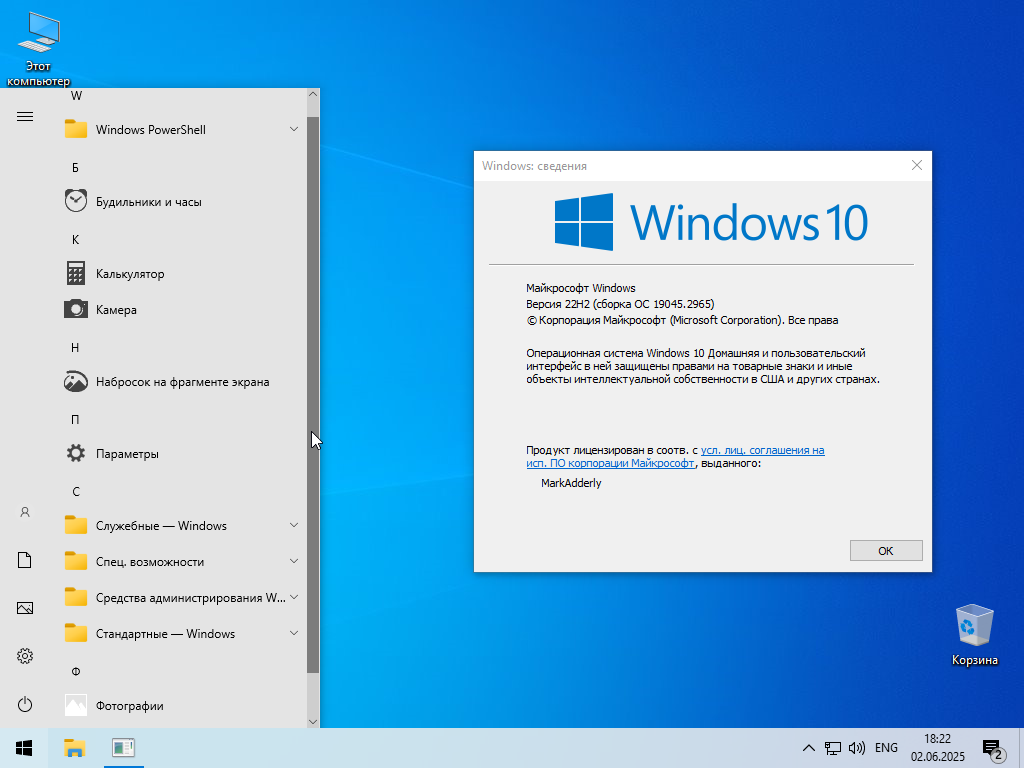The image size is (1024, 768).
Task: Click the letter Ф section header
Action: pos(76,671)
